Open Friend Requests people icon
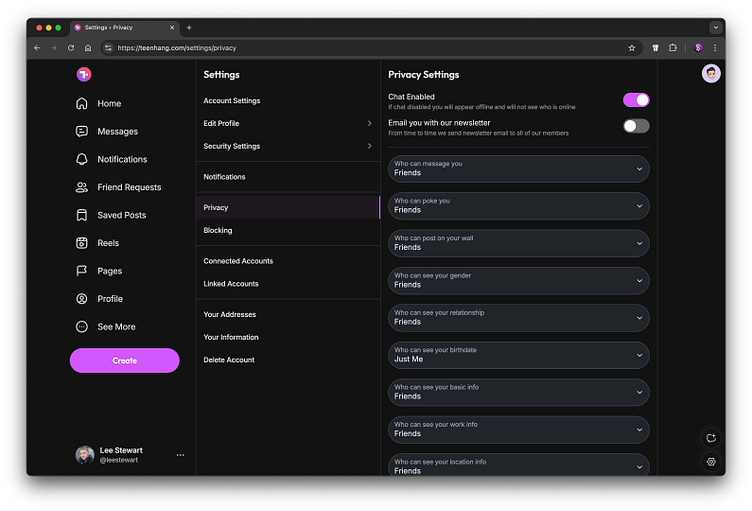Viewport: 752px width, 511px height. click(82, 187)
